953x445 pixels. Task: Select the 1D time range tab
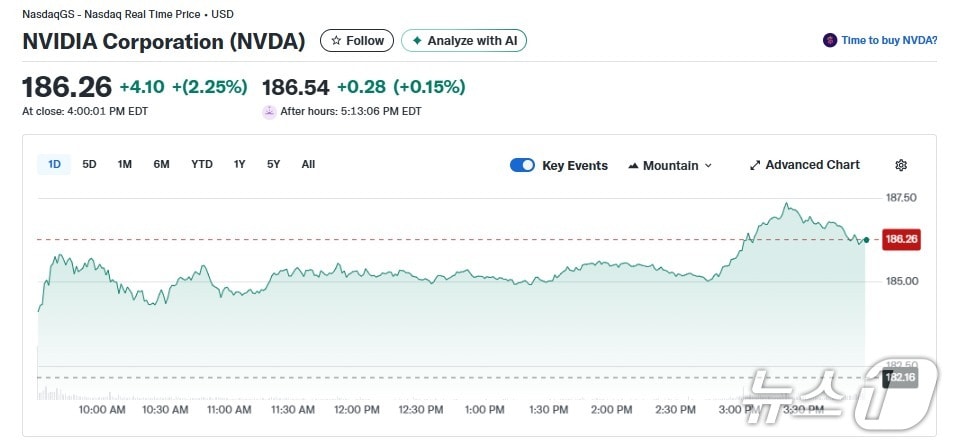click(54, 164)
